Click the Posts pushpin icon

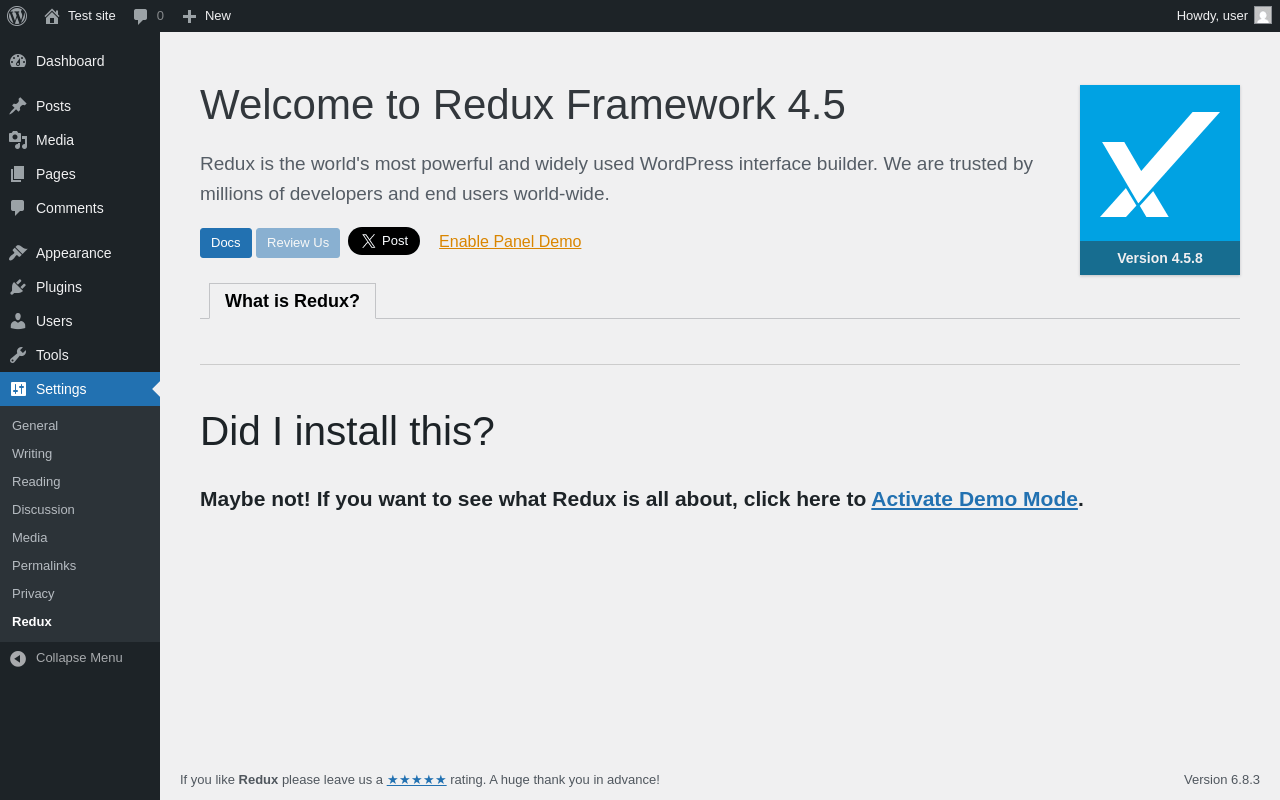pos(18,106)
